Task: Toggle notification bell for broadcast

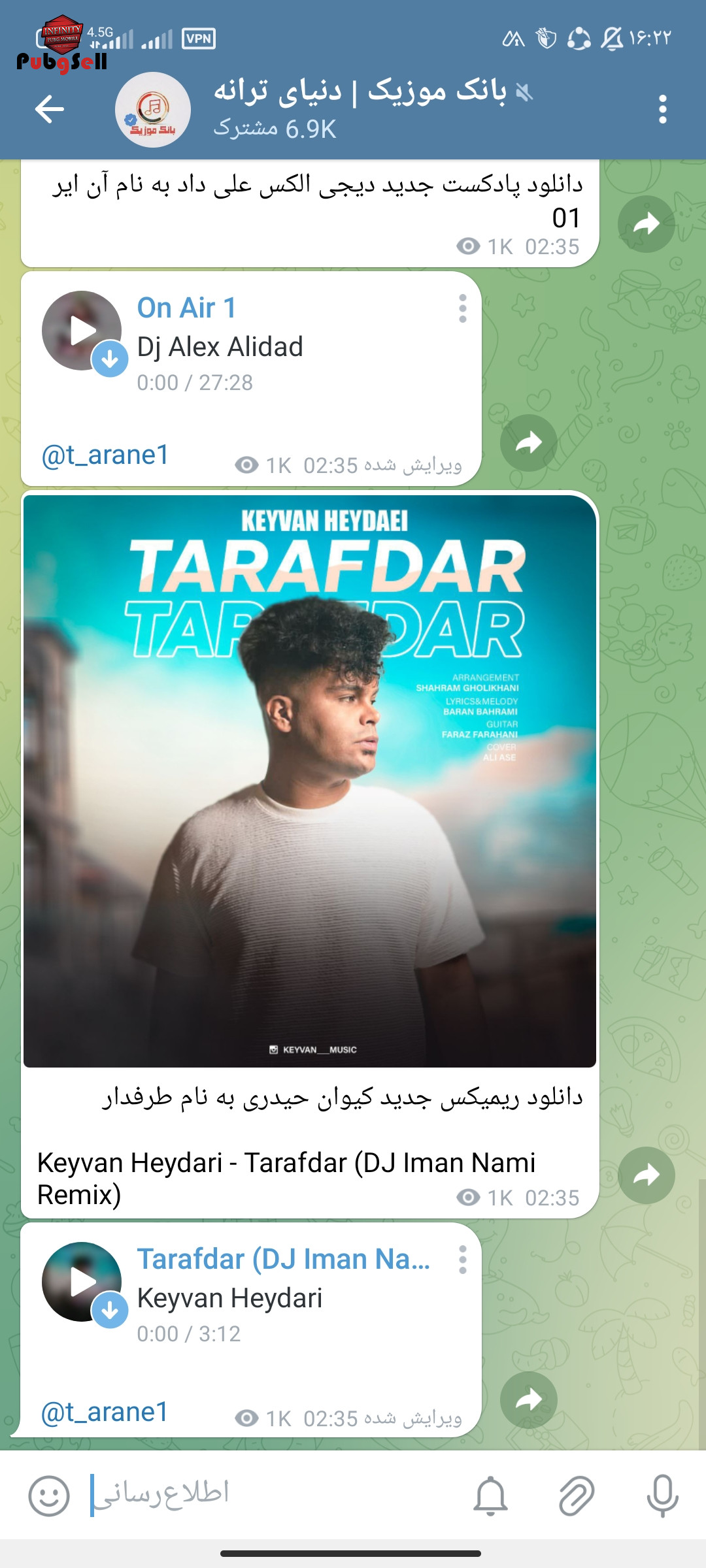Action: [490, 1495]
